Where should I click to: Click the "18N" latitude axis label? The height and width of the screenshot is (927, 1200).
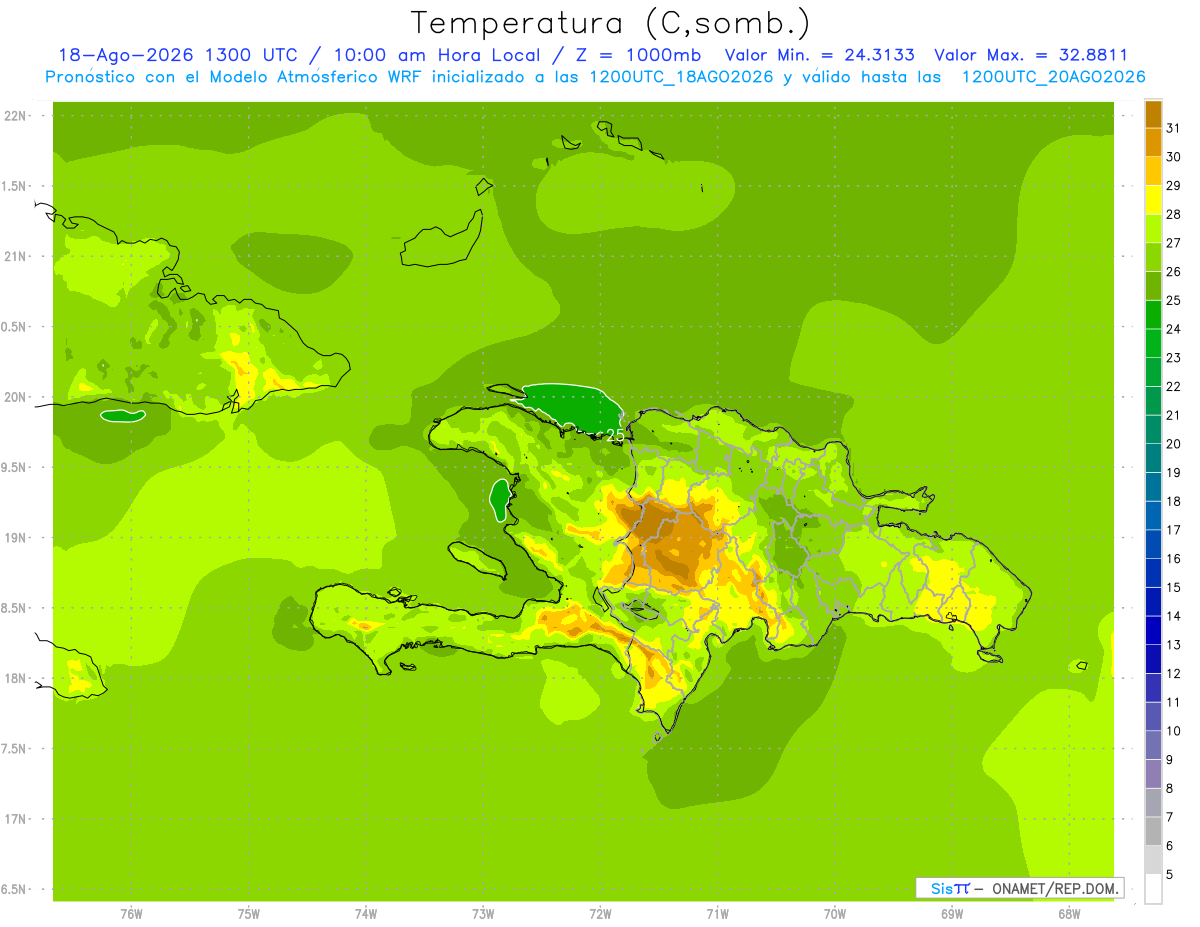16,678
